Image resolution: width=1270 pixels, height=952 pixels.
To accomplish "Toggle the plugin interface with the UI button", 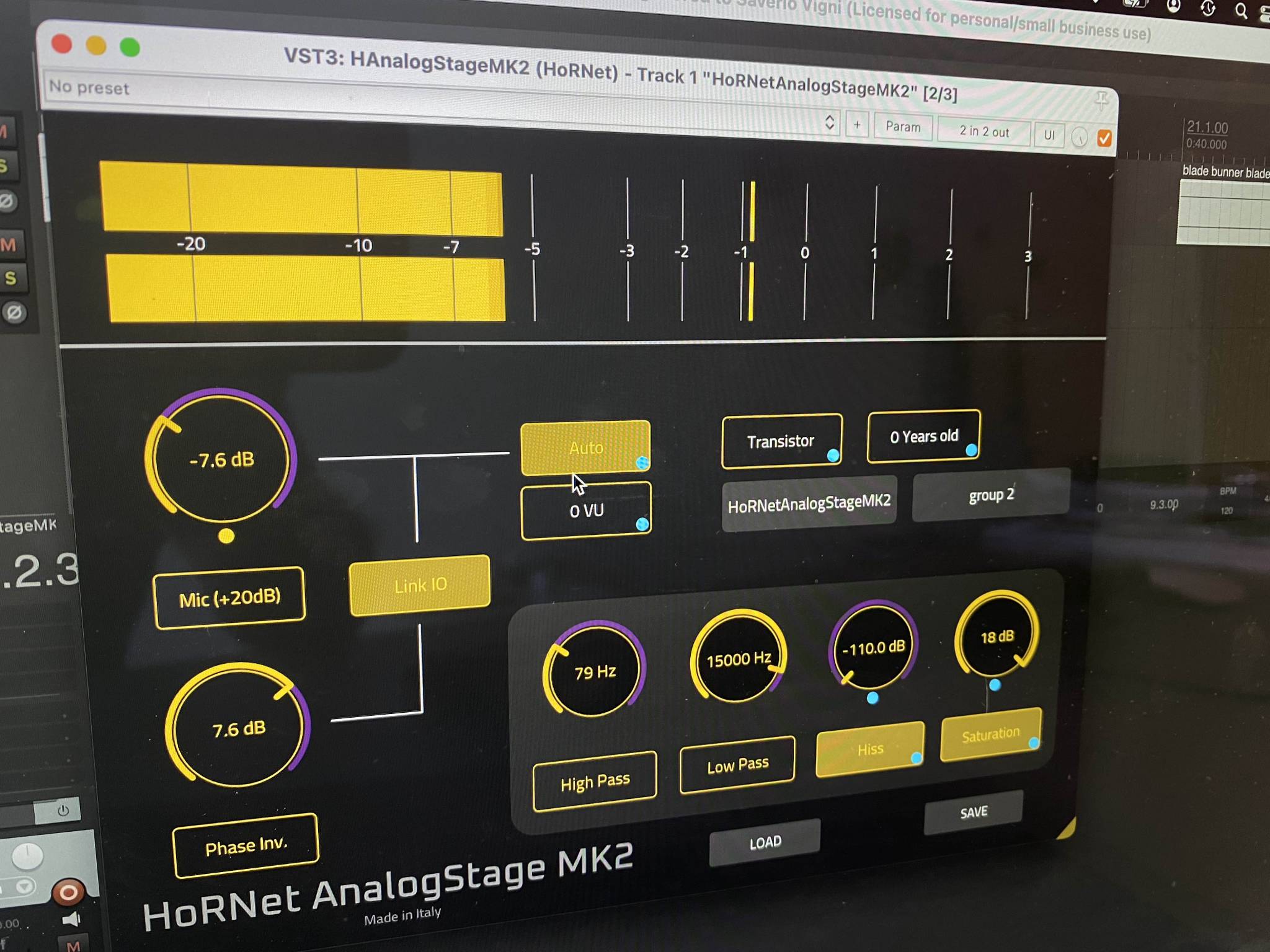I will click(1049, 135).
